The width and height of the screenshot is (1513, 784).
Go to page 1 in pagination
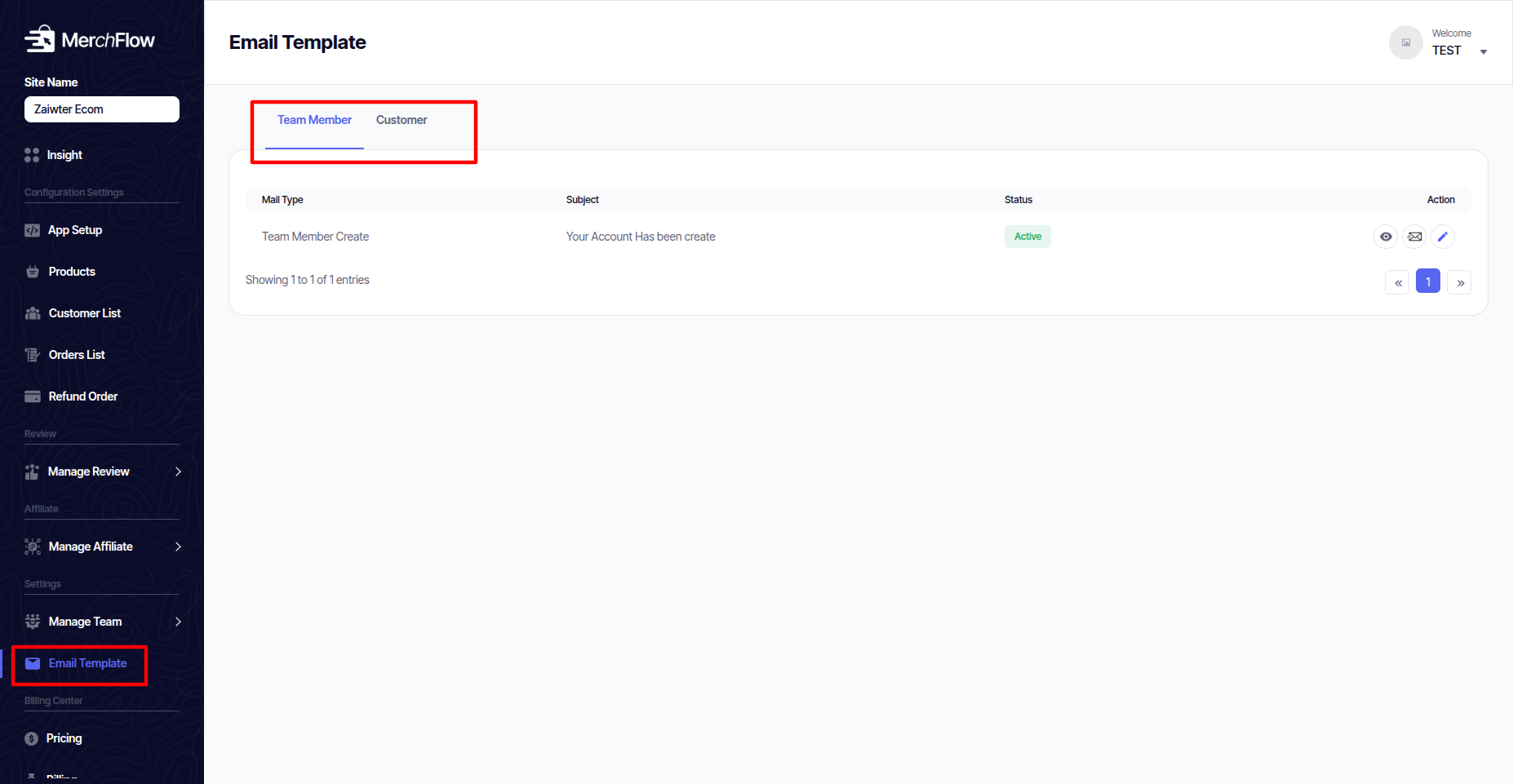point(1428,281)
